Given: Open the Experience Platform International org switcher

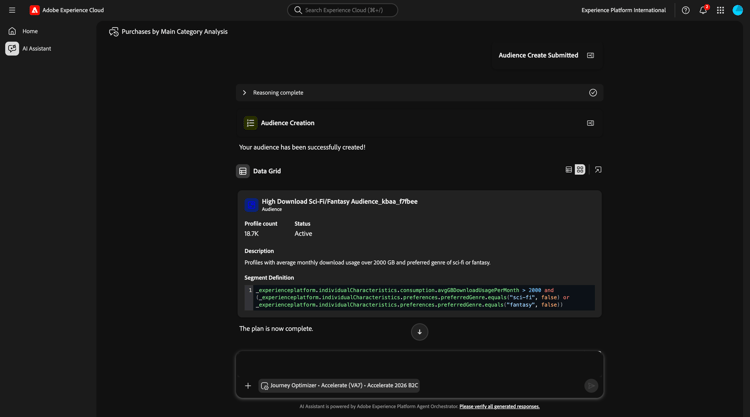Looking at the screenshot, I should pos(623,10).
